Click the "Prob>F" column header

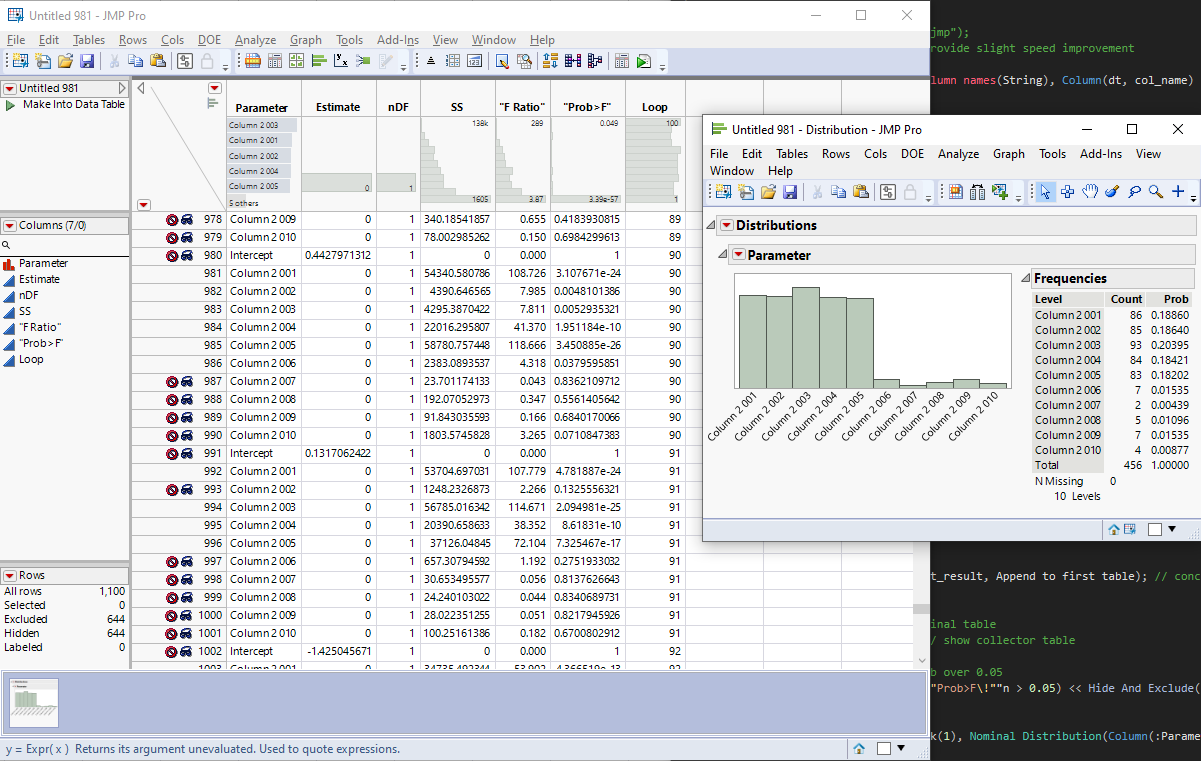pos(587,108)
